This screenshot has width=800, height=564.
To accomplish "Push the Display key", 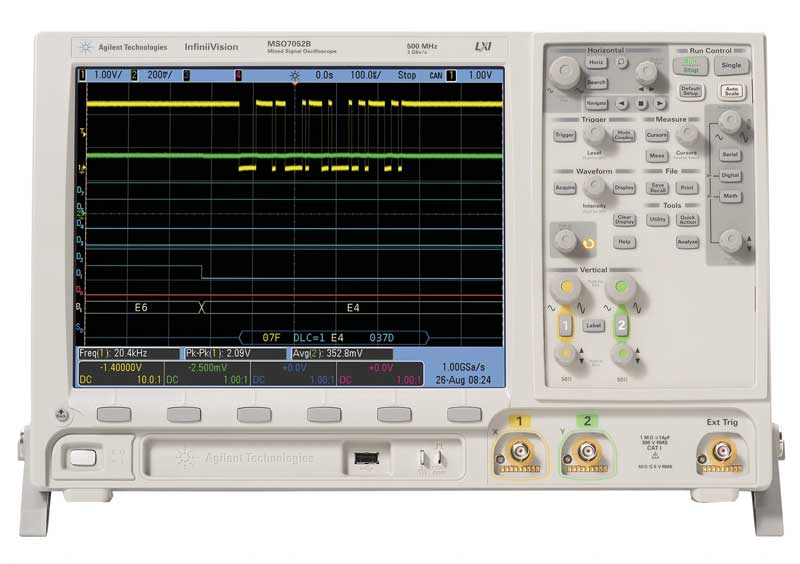I will 623,188.
